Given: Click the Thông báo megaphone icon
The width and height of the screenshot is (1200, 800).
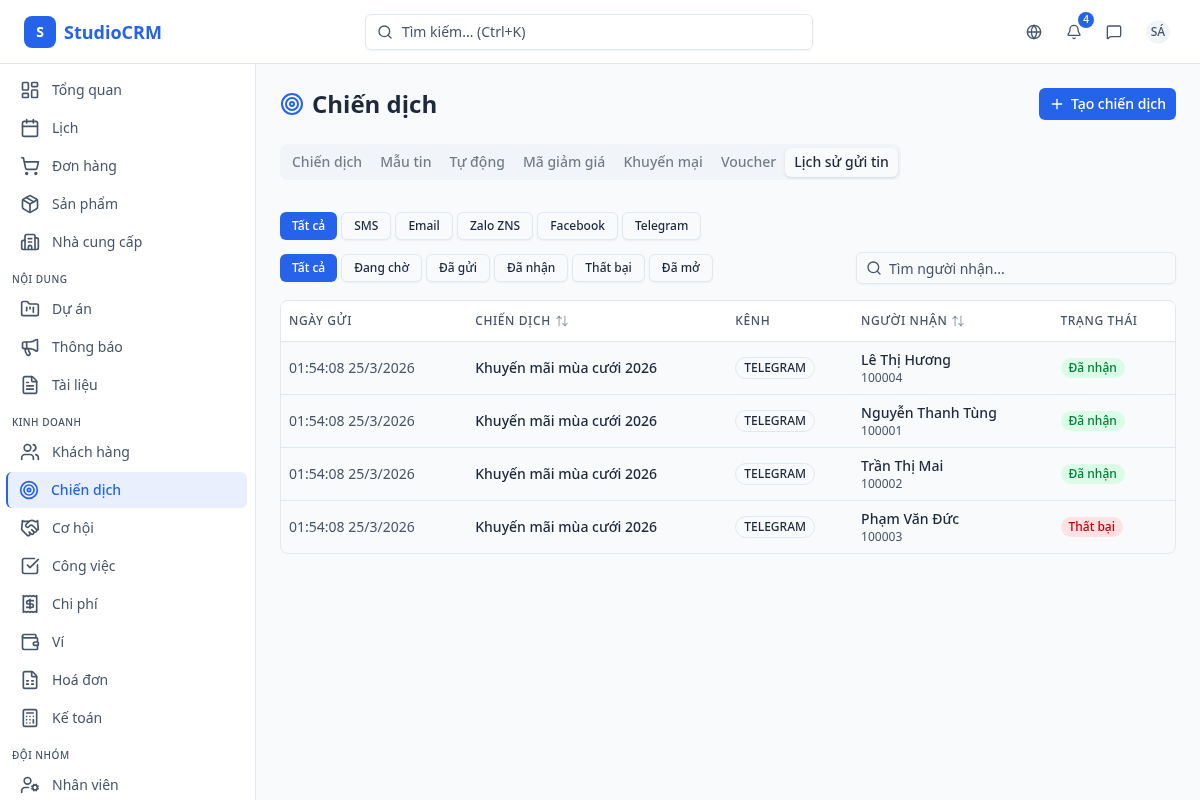Looking at the screenshot, I should pos(30,347).
